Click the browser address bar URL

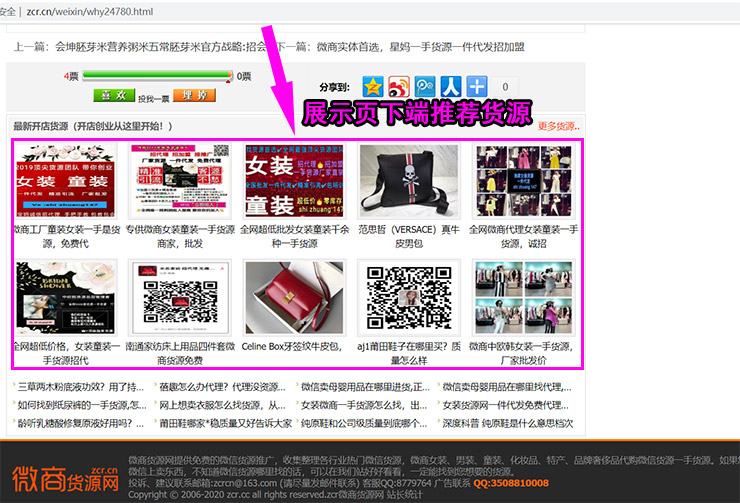90,11
